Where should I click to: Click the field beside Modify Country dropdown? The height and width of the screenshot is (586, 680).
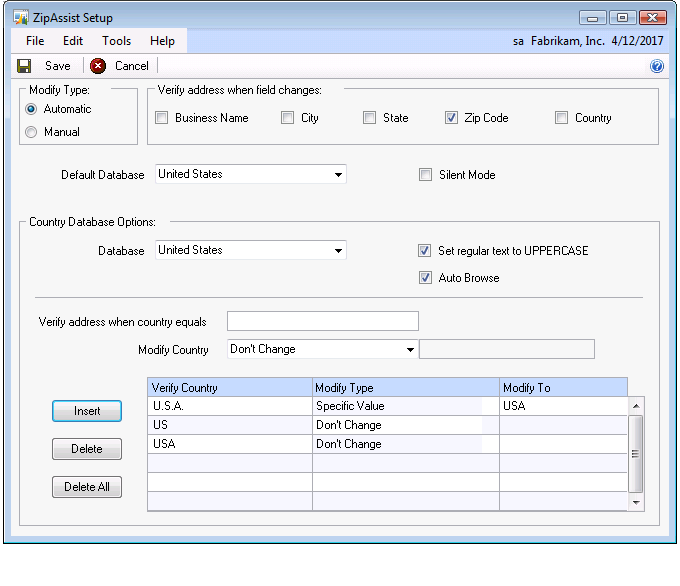(507, 349)
